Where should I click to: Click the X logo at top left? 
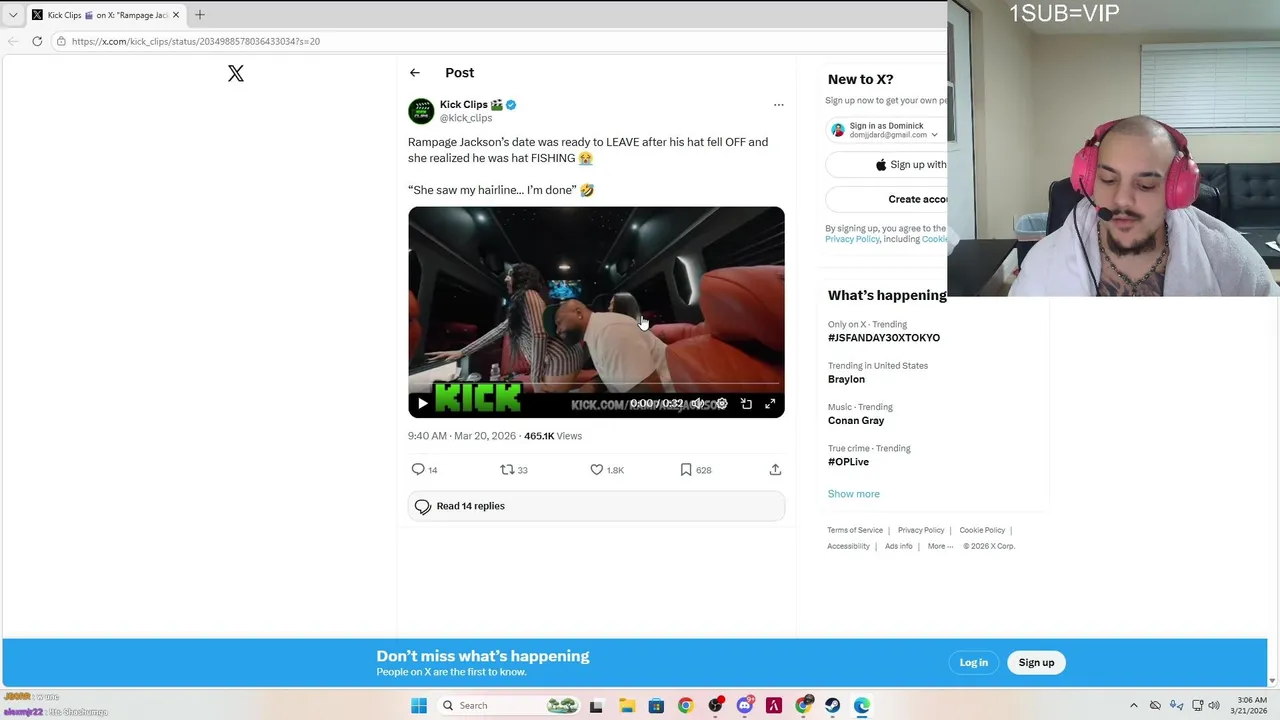click(x=236, y=73)
